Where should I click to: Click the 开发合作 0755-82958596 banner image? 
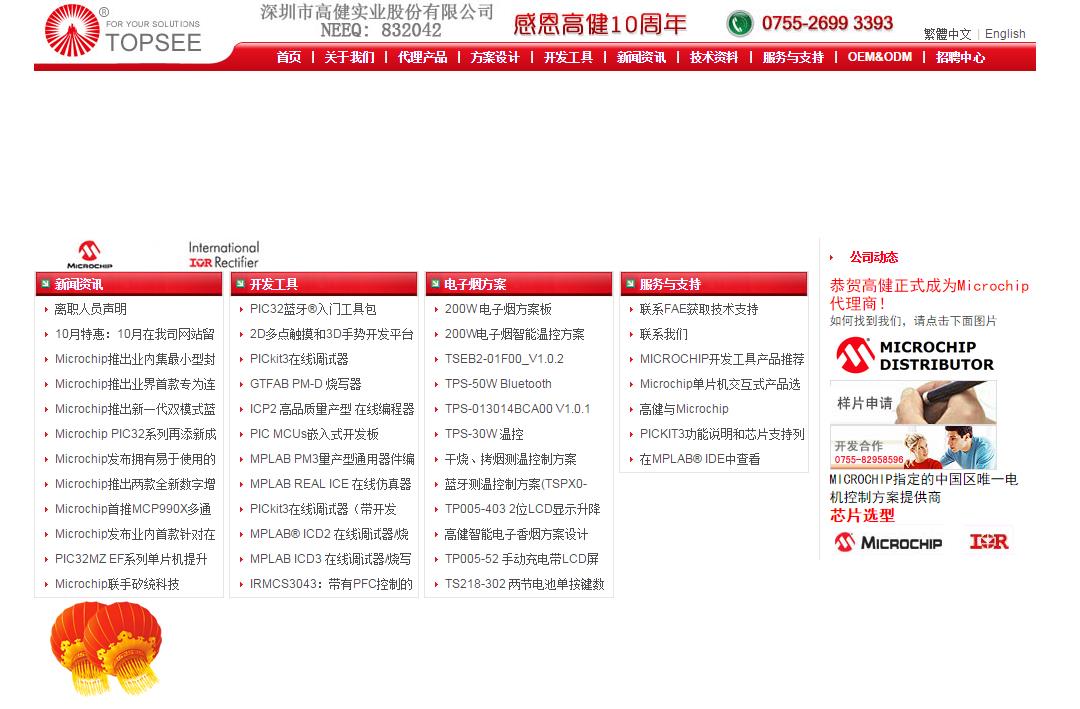click(913, 448)
